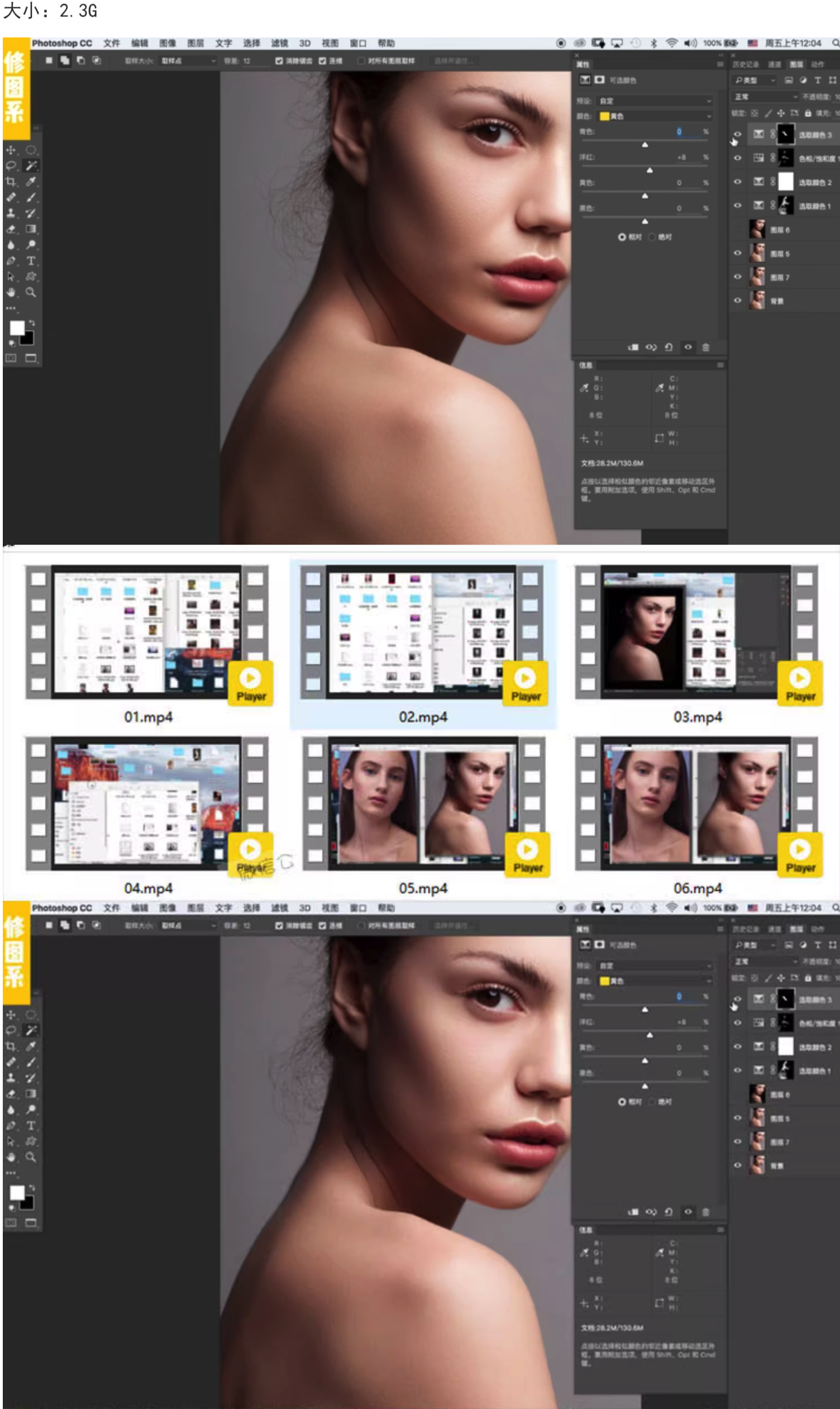This screenshot has height=1409, width=840.
Task: Select Magic Wand tool in upper Photoshop window
Action: coord(31,165)
